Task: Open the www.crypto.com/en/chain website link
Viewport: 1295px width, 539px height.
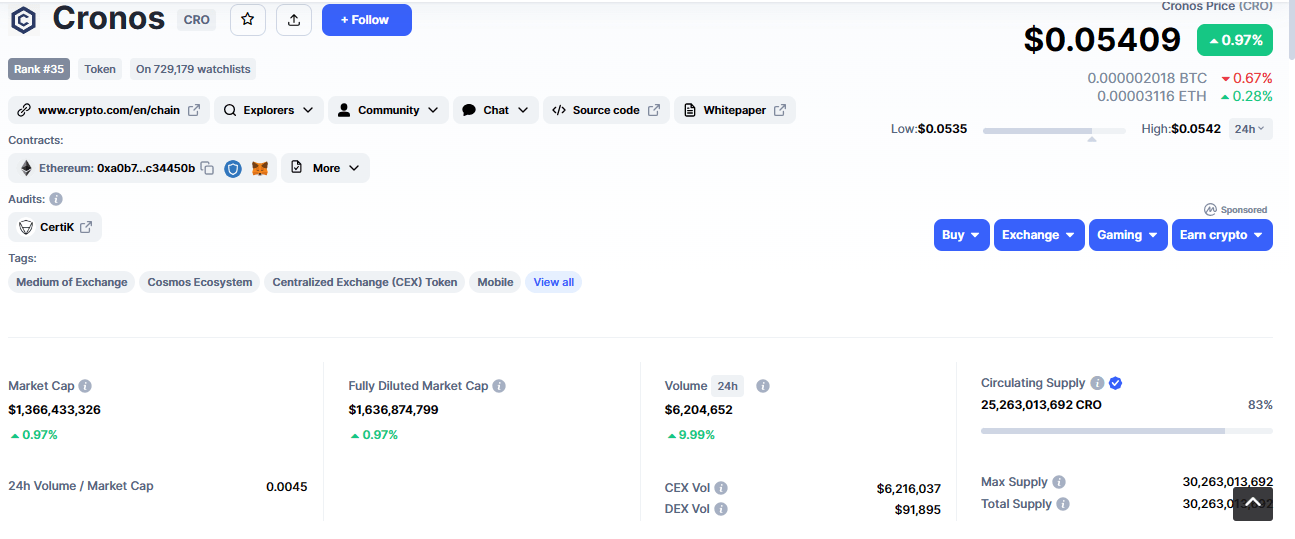Action: [109, 110]
